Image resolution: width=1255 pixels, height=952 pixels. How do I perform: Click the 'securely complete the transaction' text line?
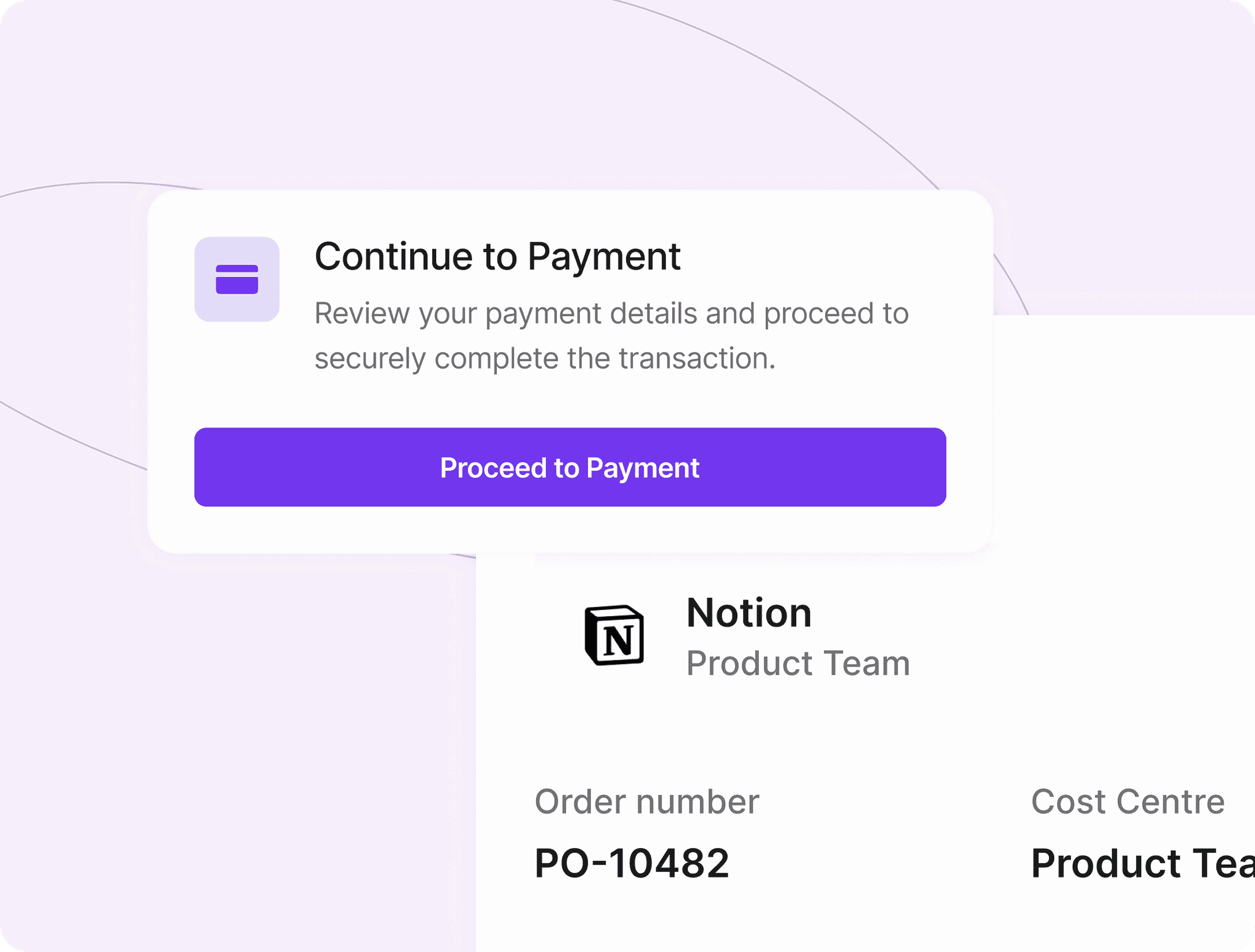click(545, 359)
